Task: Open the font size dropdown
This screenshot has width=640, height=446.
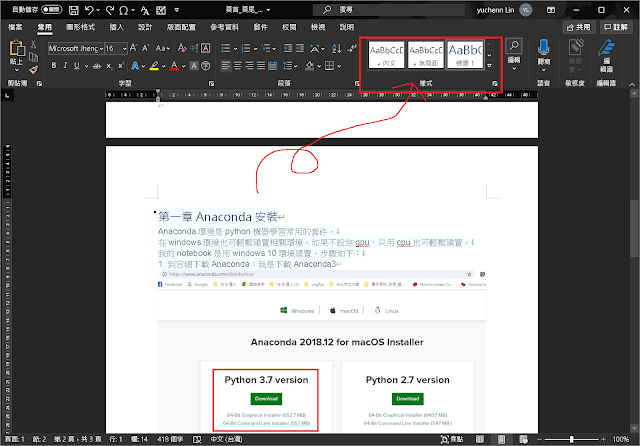Action: click(x=124, y=49)
